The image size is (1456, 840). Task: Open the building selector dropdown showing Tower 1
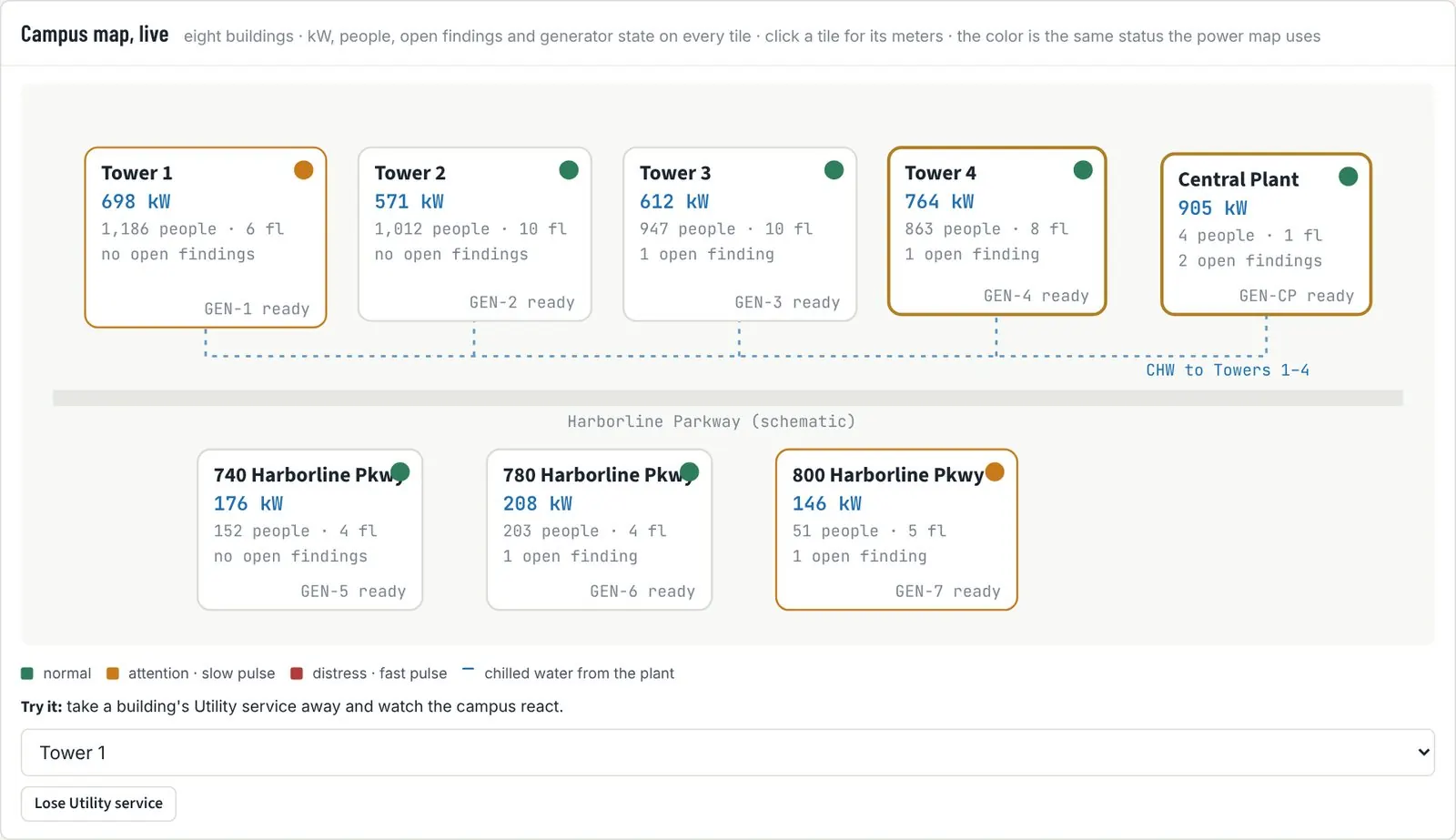pos(728,753)
